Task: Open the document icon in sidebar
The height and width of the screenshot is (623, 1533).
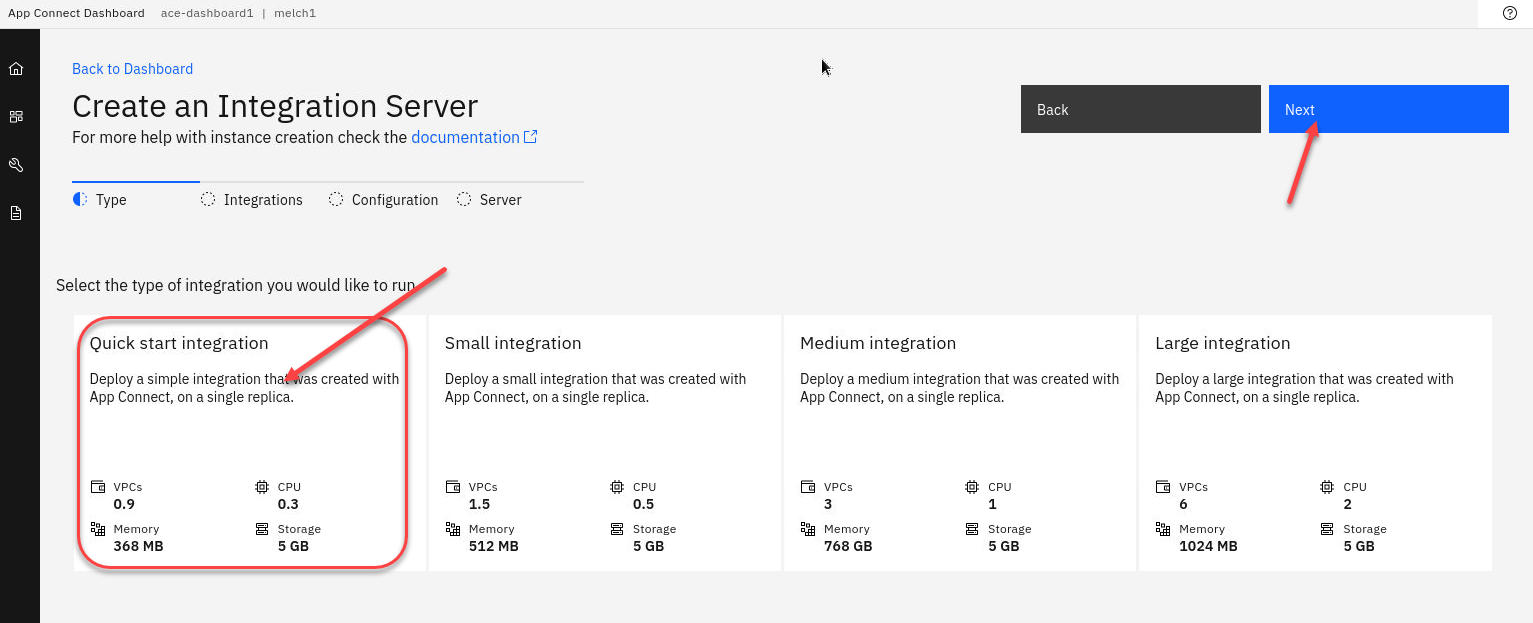Action: click(16, 213)
